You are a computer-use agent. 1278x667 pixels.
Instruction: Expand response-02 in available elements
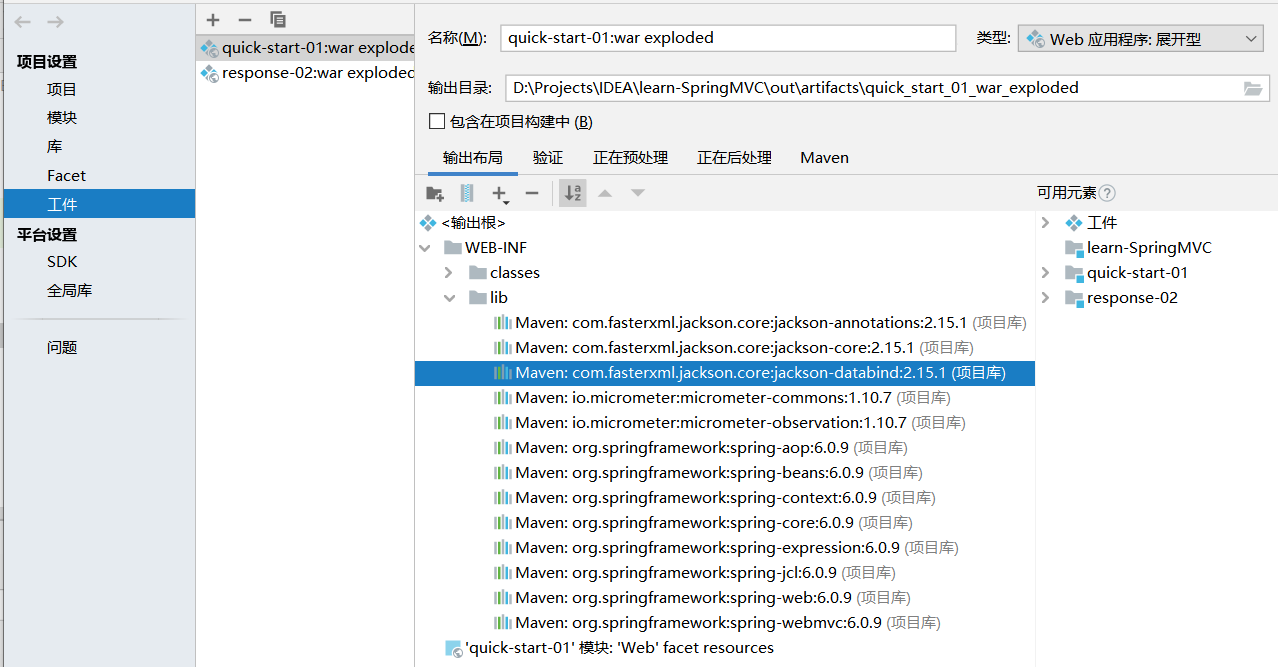[x=1046, y=298]
